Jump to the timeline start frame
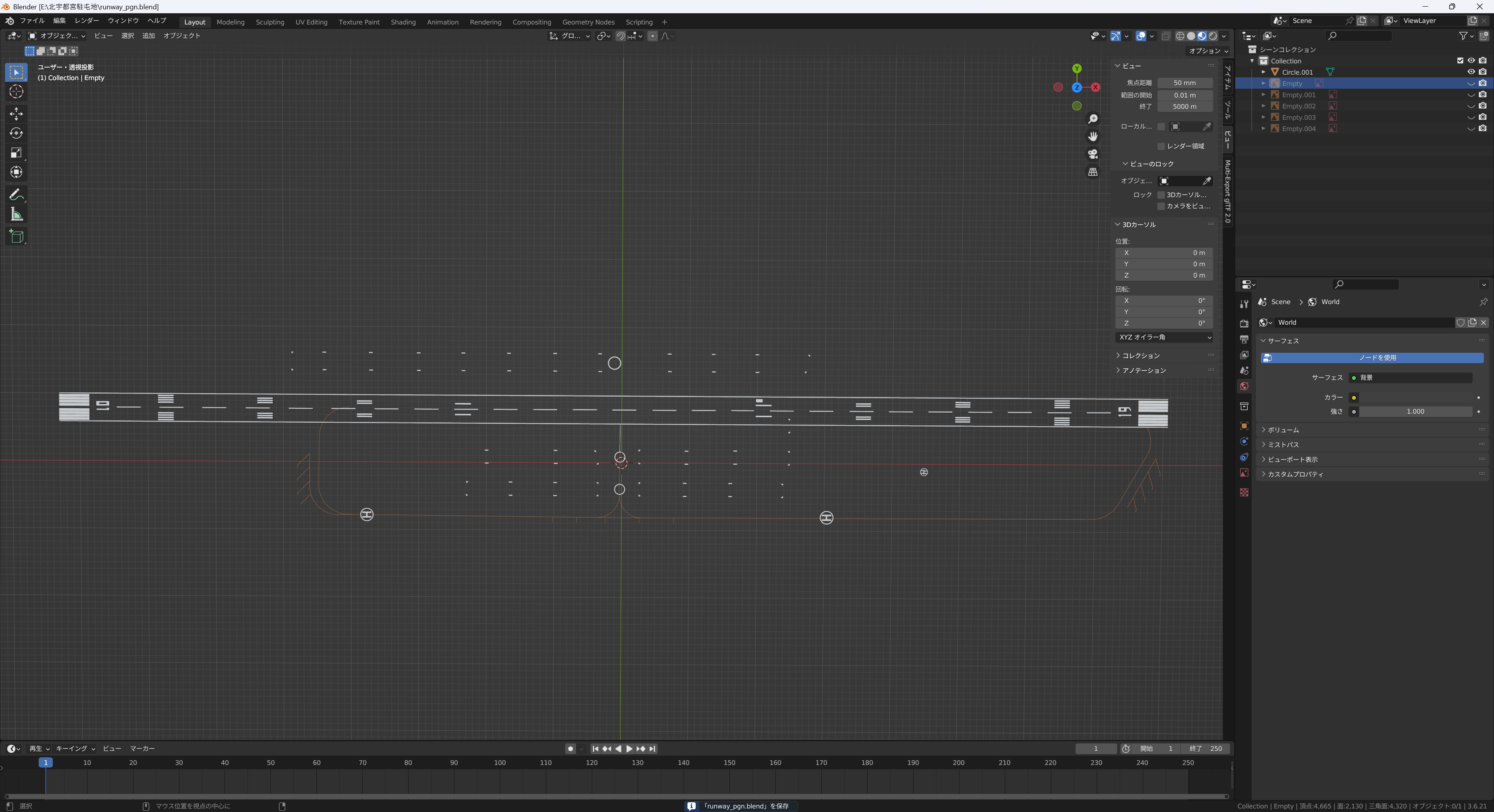The width and height of the screenshot is (1494, 812). tap(595, 749)
